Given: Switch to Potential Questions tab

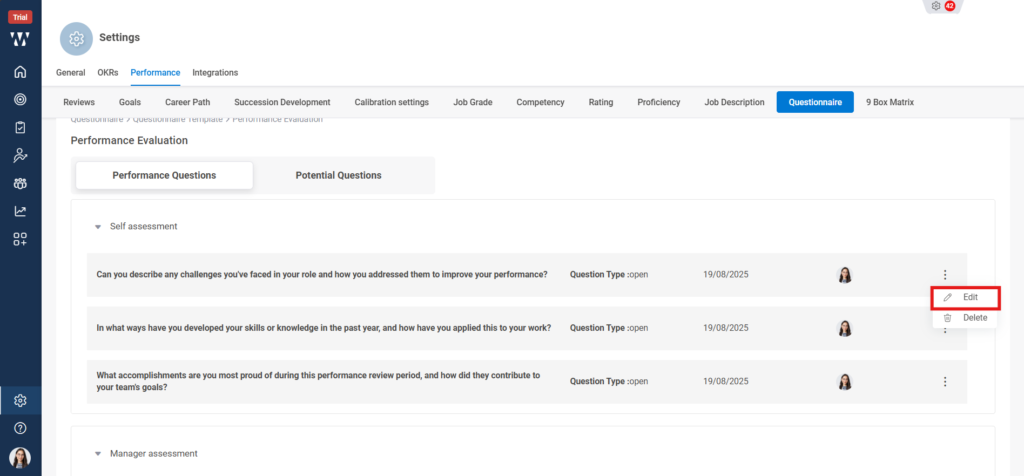Looking at the screenshot, I should pos(338,176).
